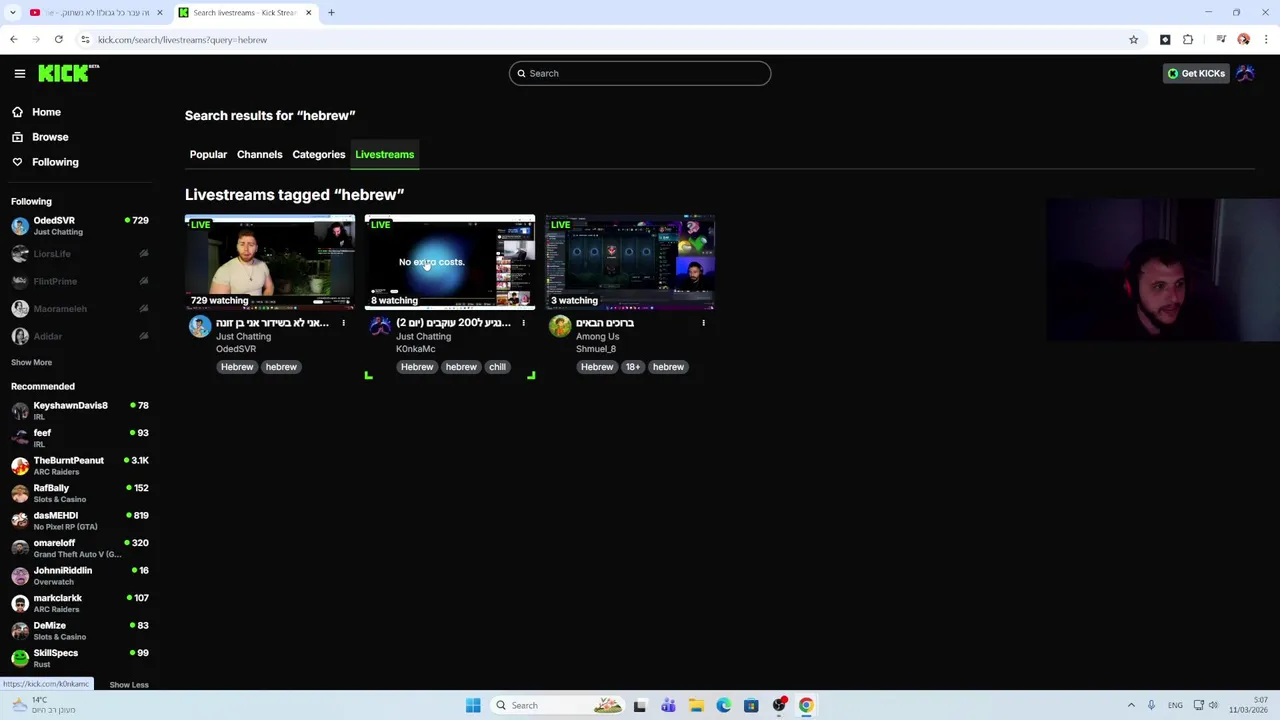Screen dimensions: 1280x720
Task: Collapse Recommended list with Show Less
Action: (x=128, y=685)
